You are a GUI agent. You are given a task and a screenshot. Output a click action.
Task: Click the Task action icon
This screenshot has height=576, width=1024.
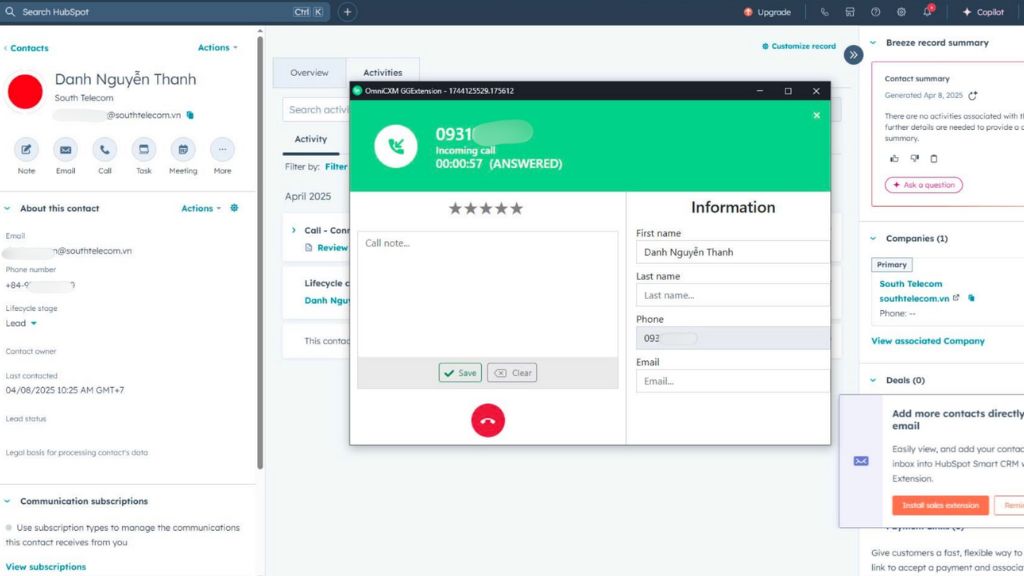click(x=144, y=150)
